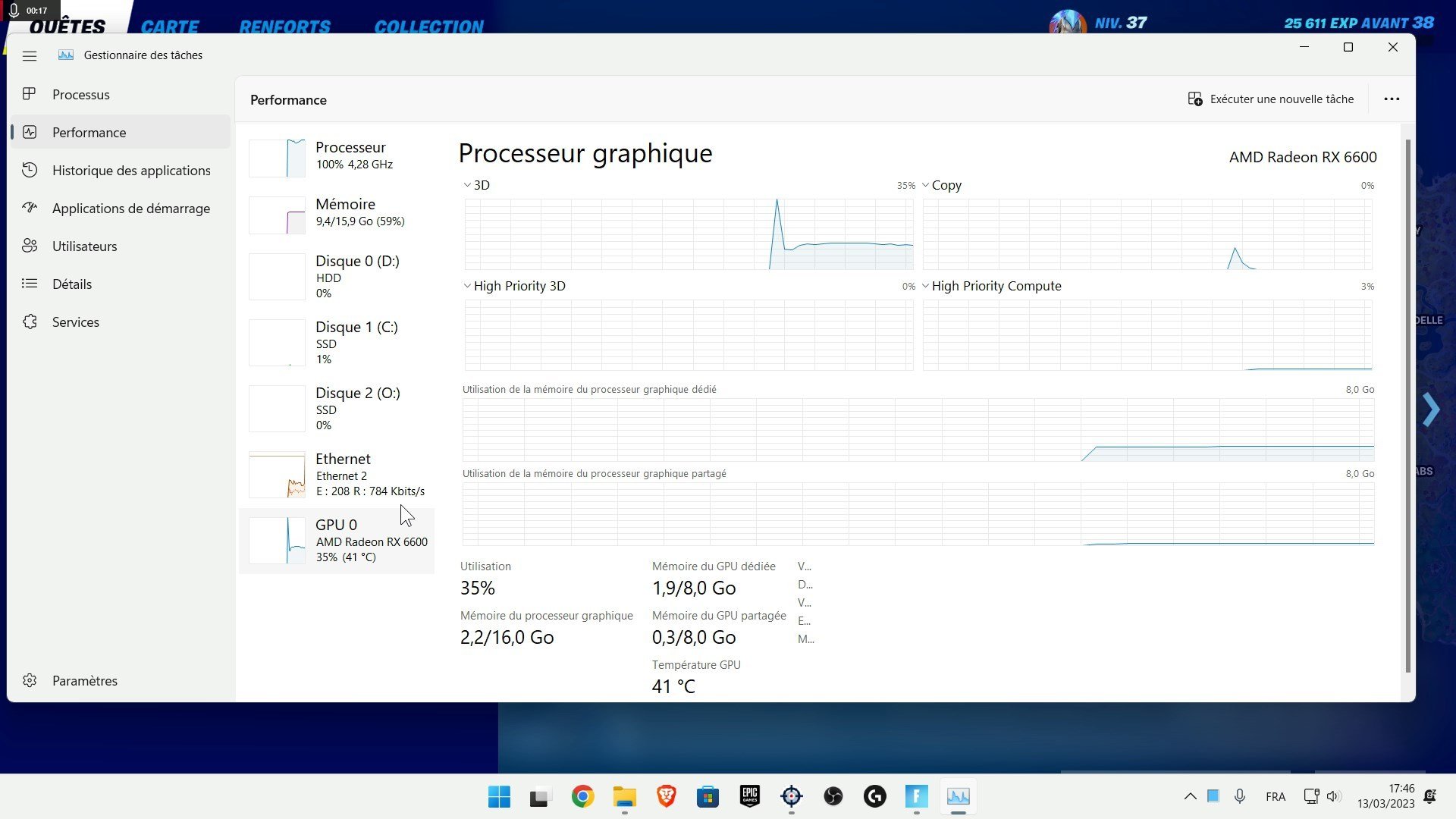Open Logitech G Hub taskbar icon
Screen dimensions: 1456x819
point(874,796)
